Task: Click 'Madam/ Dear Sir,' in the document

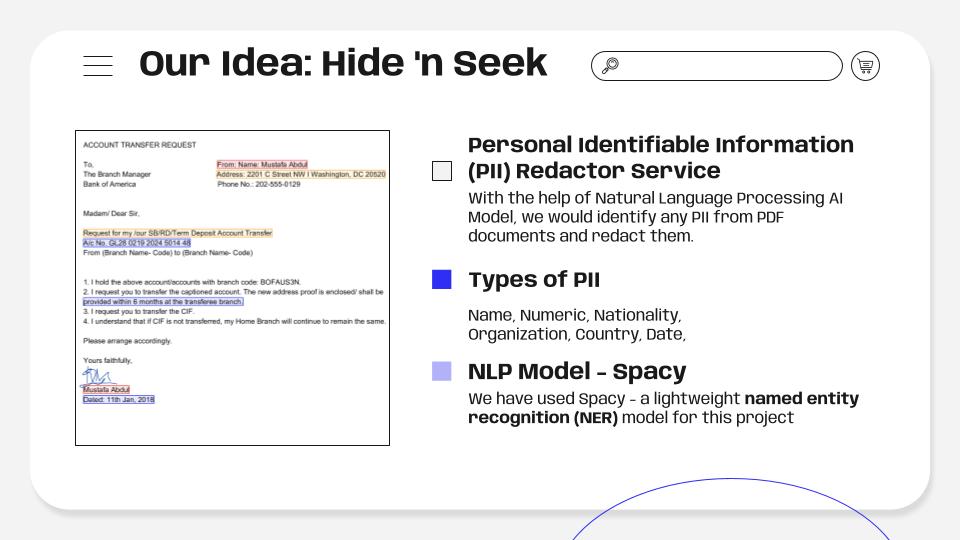Action: pos(111,214)
